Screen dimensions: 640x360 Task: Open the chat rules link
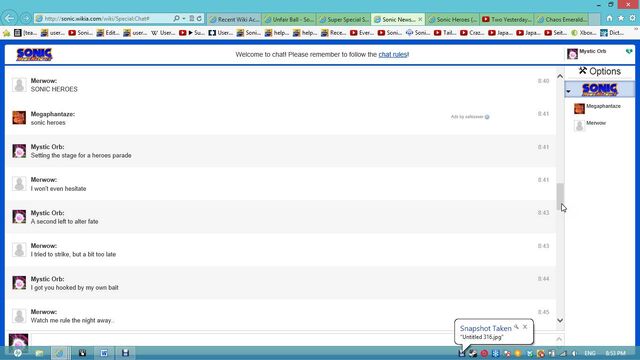[393, 54]
